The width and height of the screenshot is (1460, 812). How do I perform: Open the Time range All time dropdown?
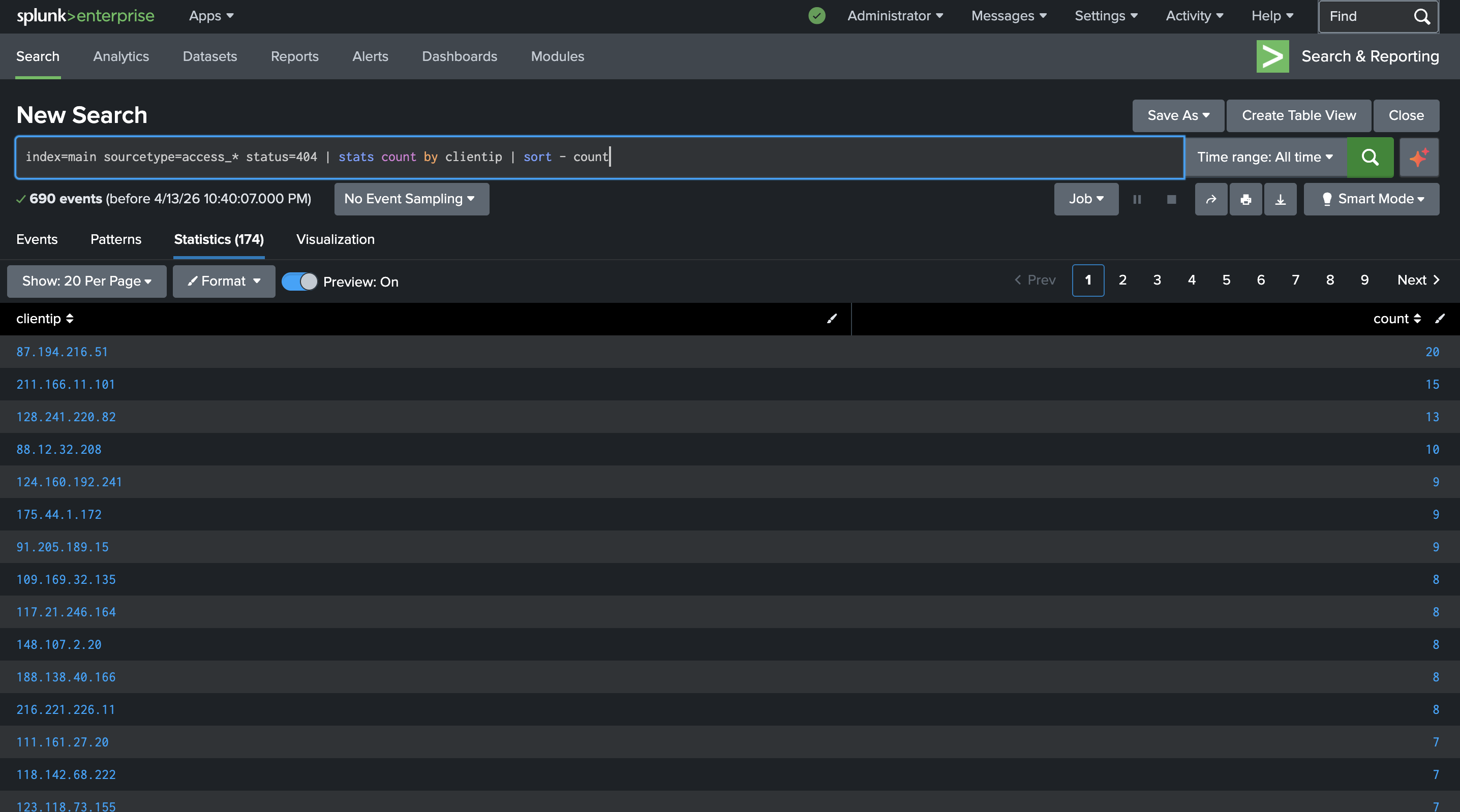(x=1264, y=157)
